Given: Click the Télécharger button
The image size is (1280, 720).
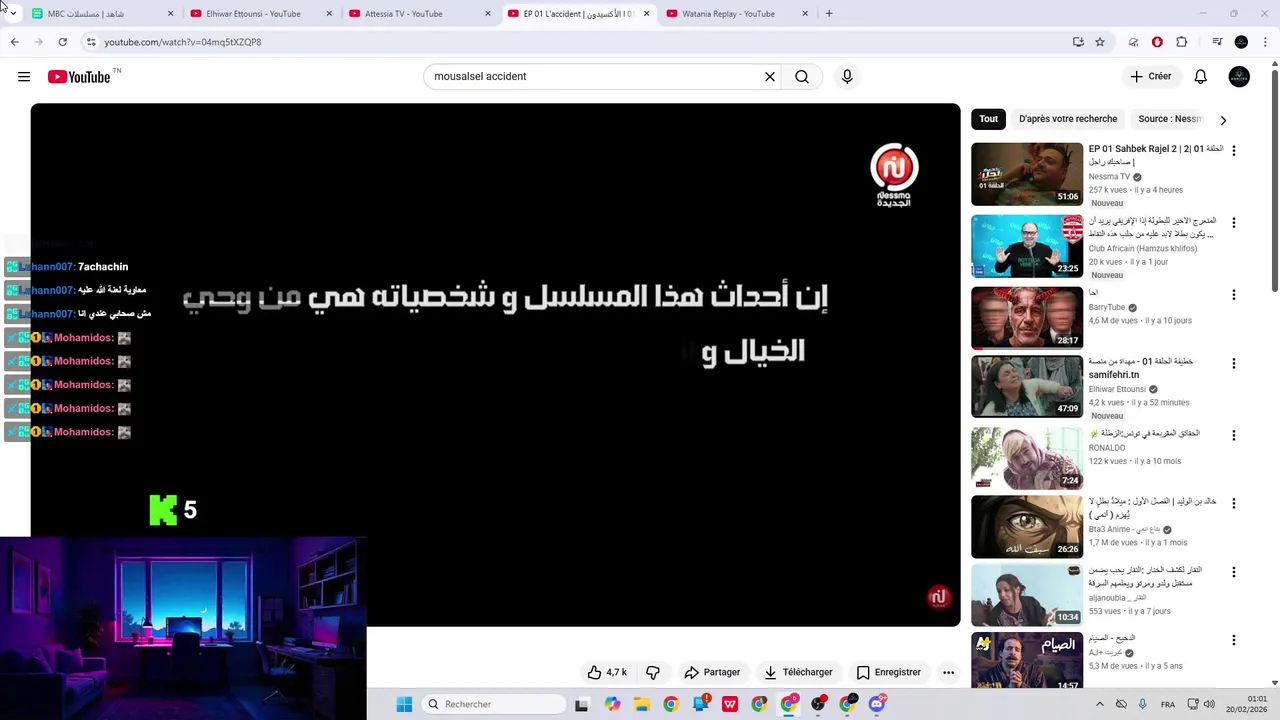Looking at the screenshot, I should coord(798,672).
